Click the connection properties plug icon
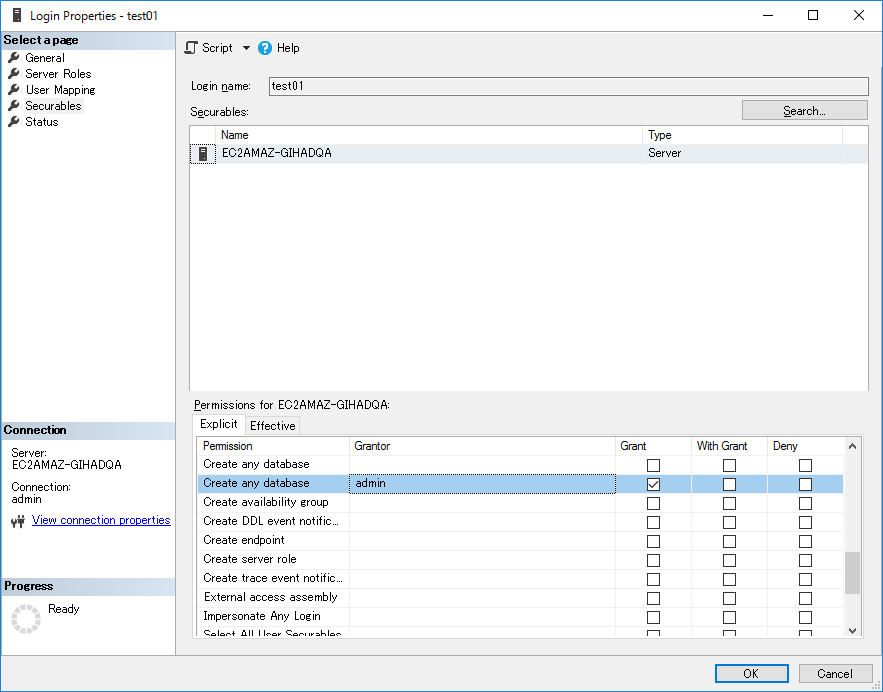The width and height of the screenshot is (883, 692). tap(17, 521)
